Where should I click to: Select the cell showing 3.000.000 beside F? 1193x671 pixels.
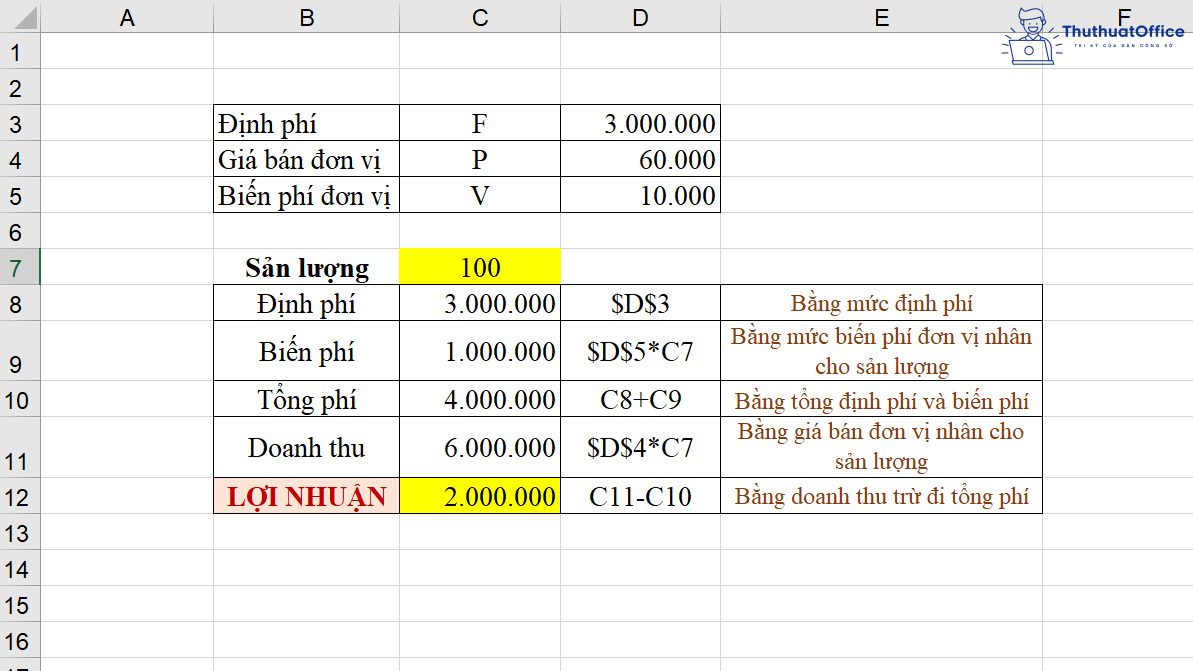pos(640,123)
